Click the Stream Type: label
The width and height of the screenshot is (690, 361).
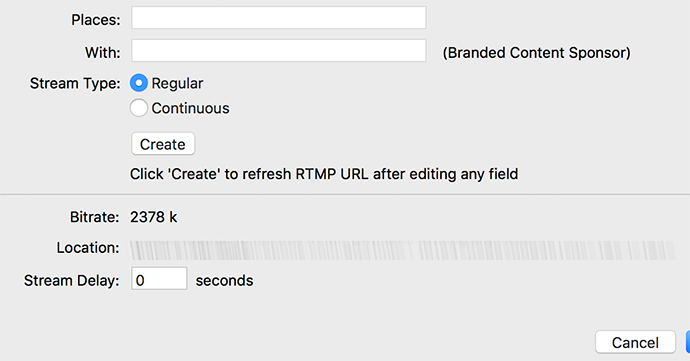click(x=75, y=83)
